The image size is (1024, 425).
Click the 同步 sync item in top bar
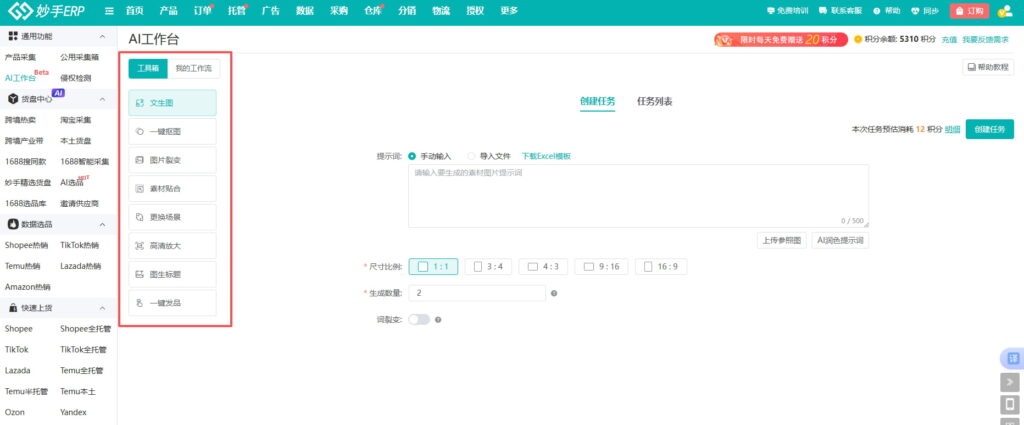pyautogui.click(x=925, y=11)
